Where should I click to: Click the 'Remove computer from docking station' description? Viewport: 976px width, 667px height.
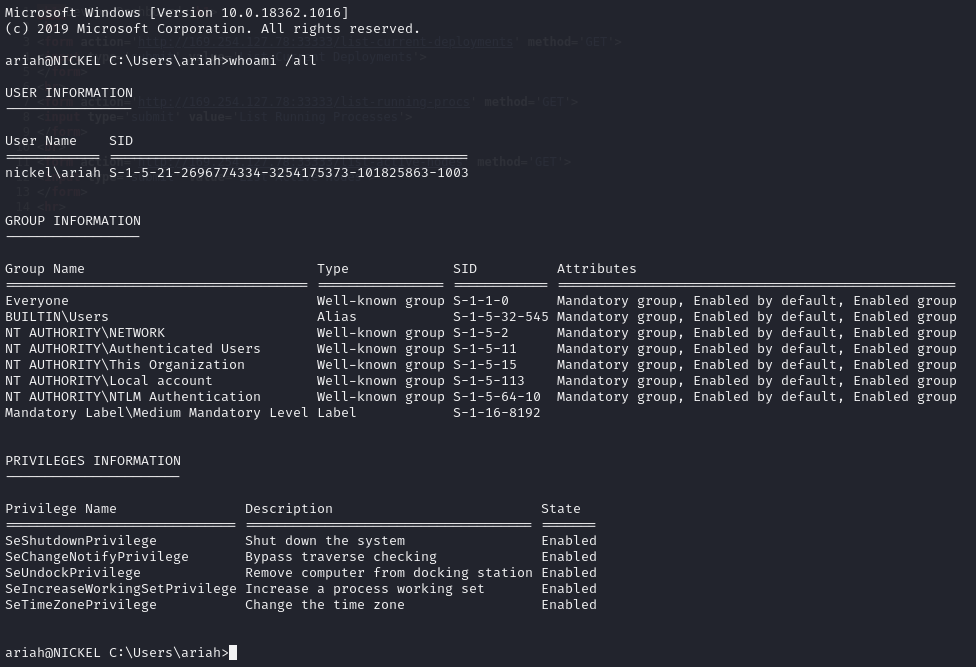point(389,573)
